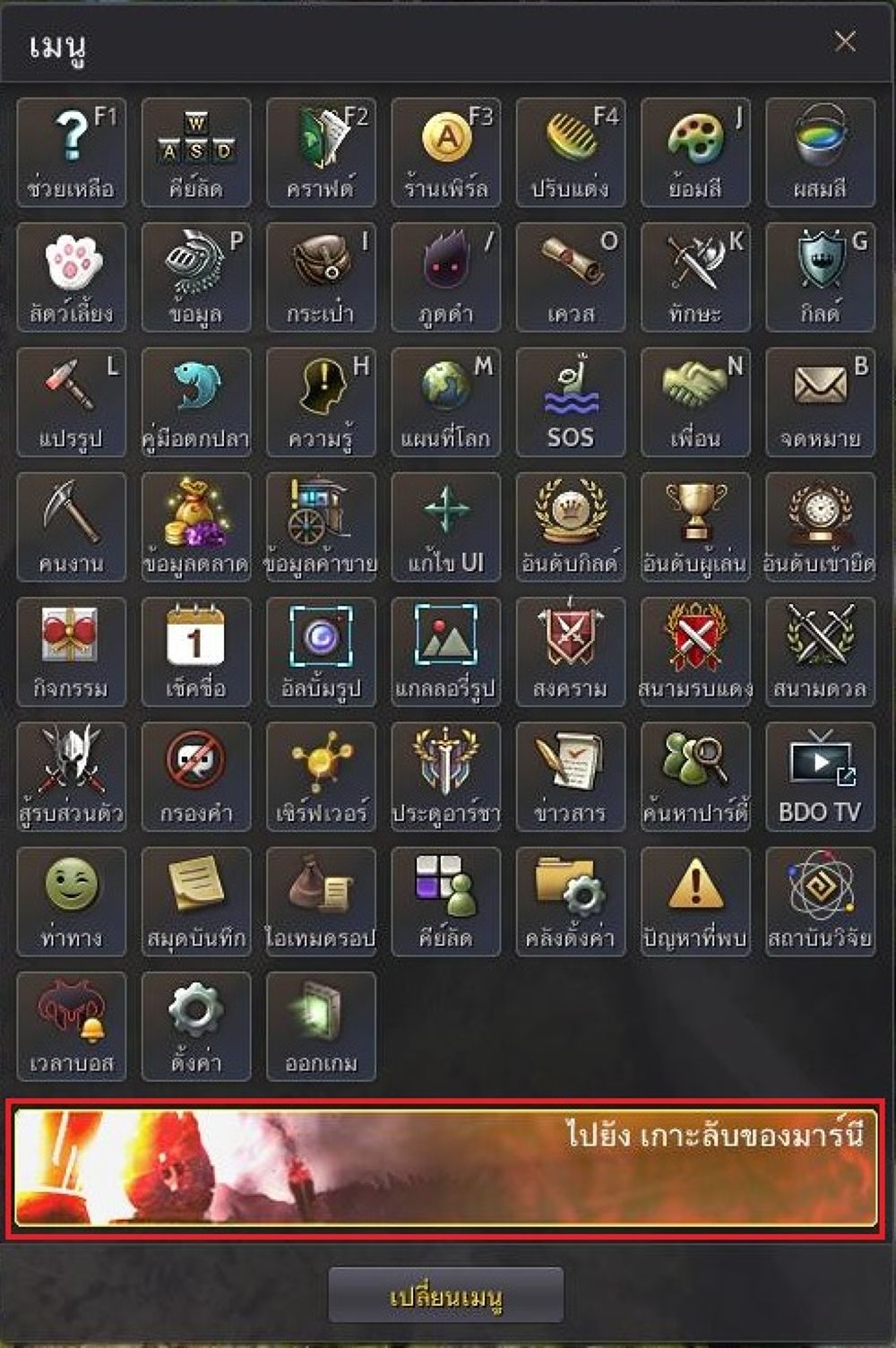
Task: Open the photo album (อัลบั้มรูป) camera icon
Action: [321, 652]
